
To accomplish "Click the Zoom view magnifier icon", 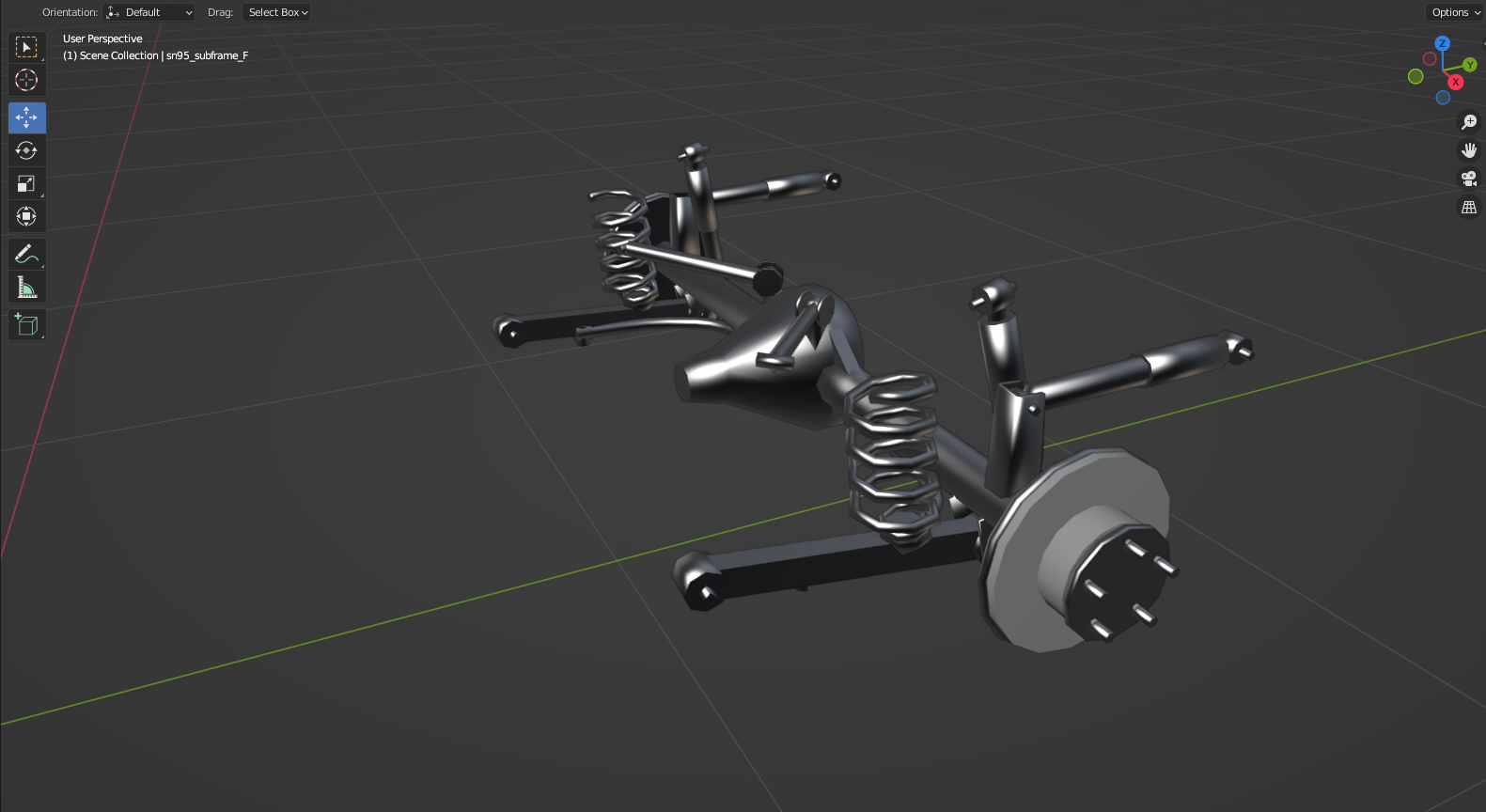I will pyautogui.click(x=1469, y=122).
